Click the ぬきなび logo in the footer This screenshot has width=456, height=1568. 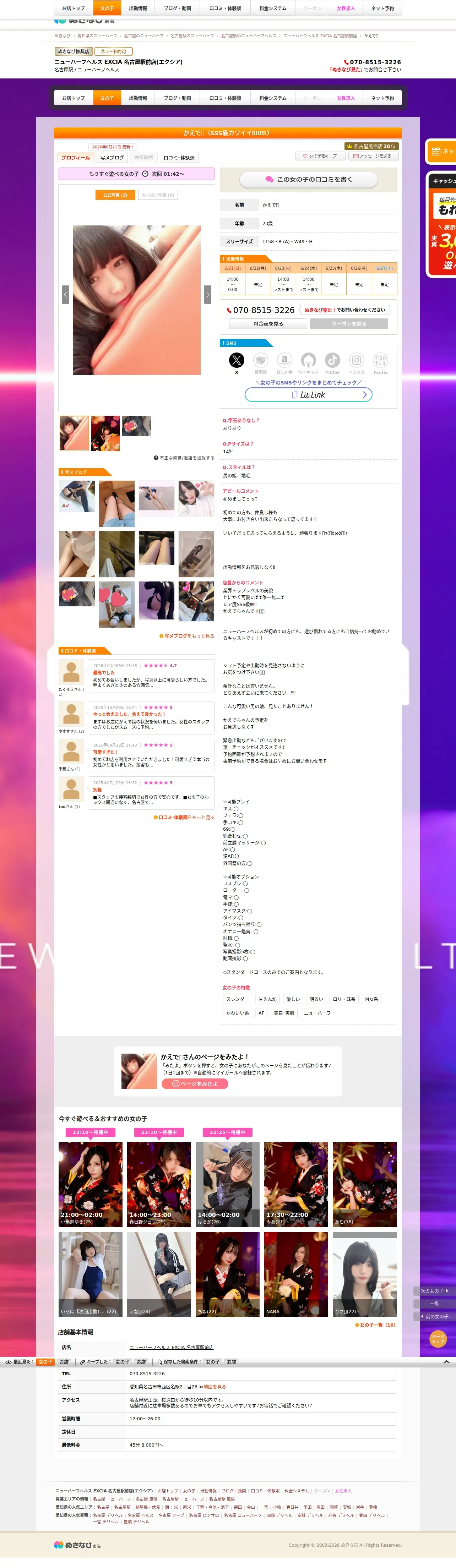tap(77, 1545)
